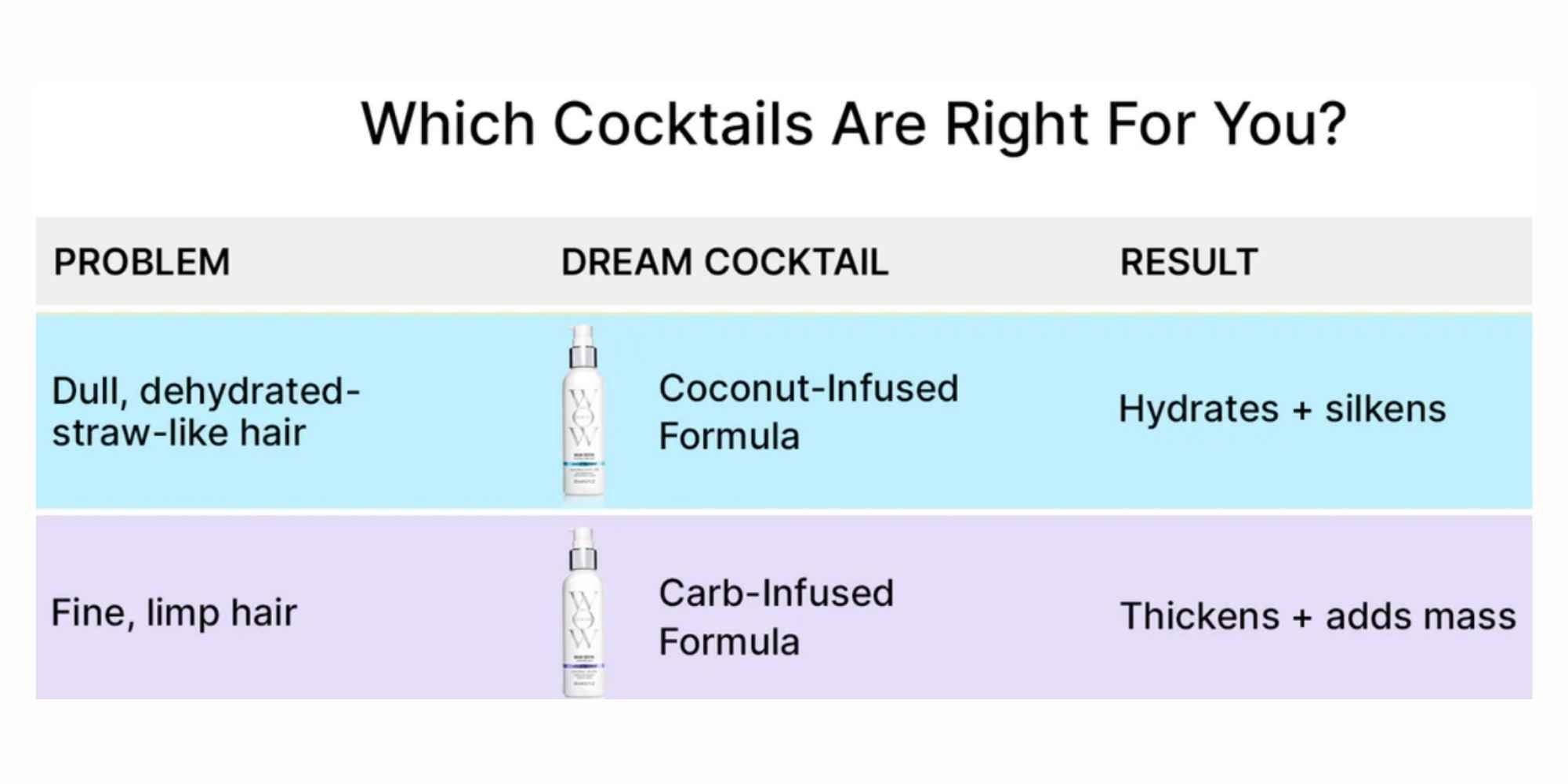Click the DREAM COCKTAIL column header
Image resolution: width=1568 pixels, height=784 pixels.
724,262
